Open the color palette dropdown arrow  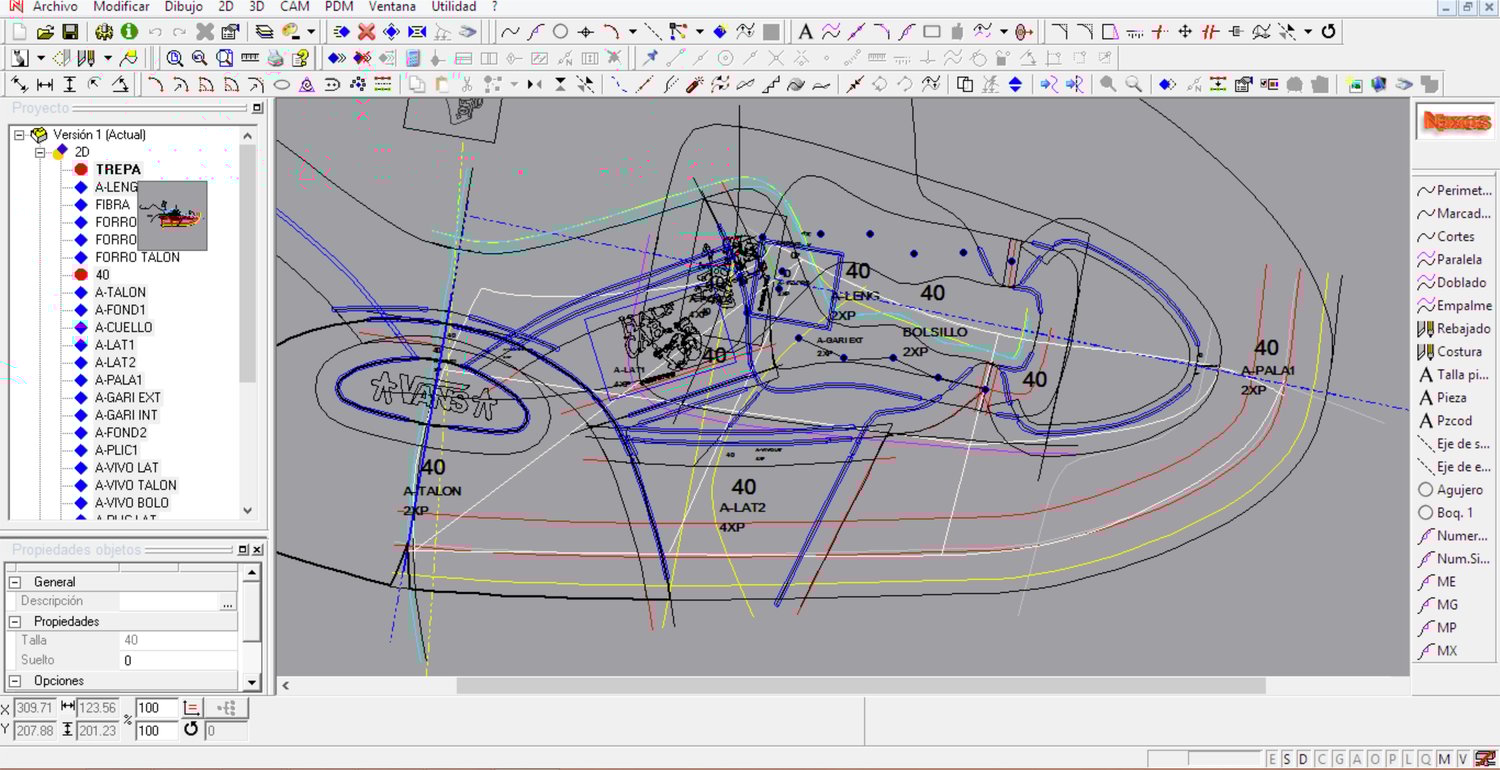(x=311, y=32)
